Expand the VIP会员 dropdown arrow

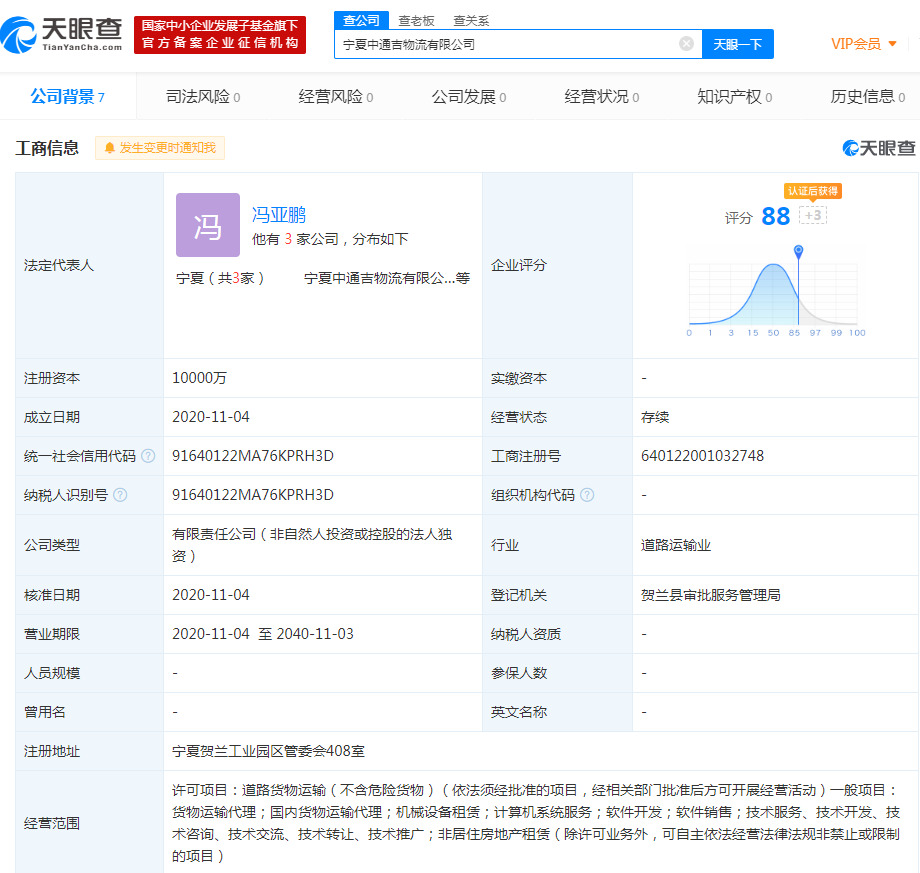point(892,44)
